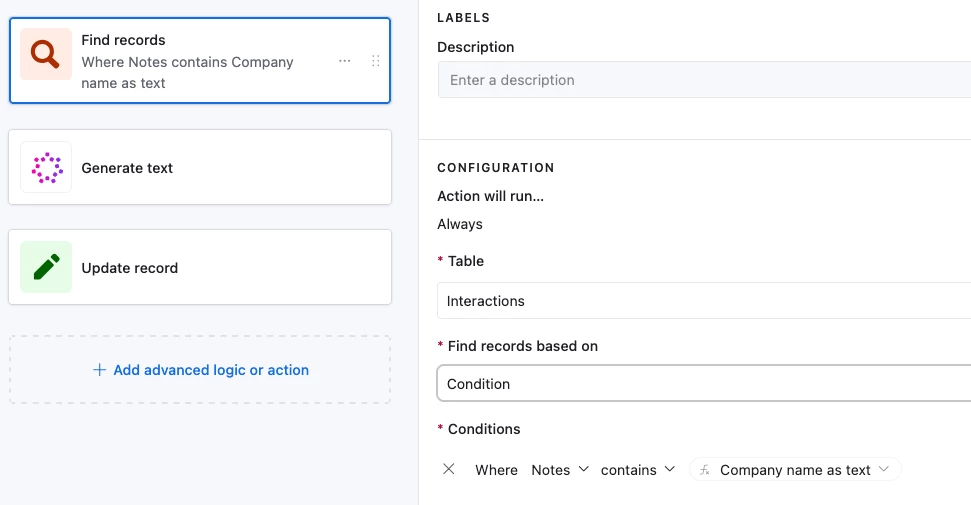
Task: Click the Always run setting text
Action: 460,224
